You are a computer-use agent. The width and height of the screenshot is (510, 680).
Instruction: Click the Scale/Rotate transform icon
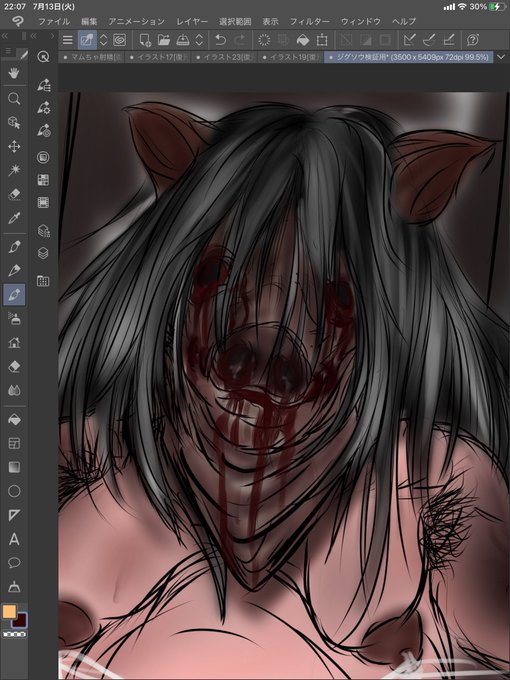(322, 40)
